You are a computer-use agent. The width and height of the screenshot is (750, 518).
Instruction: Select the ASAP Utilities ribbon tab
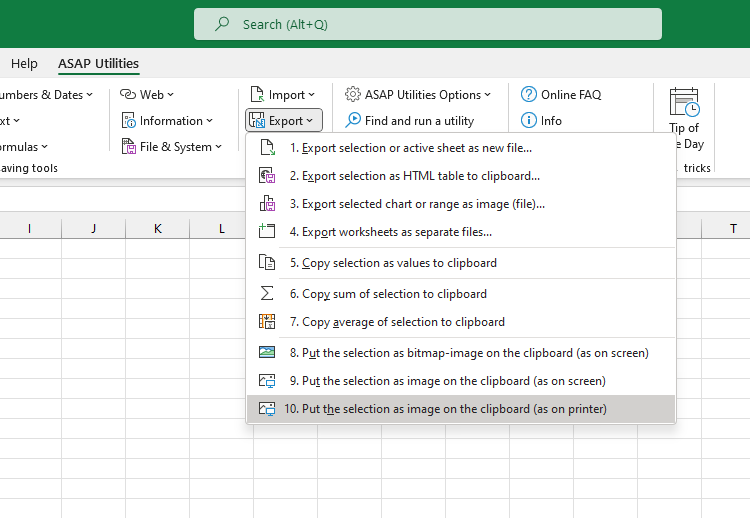pos(99,64)
